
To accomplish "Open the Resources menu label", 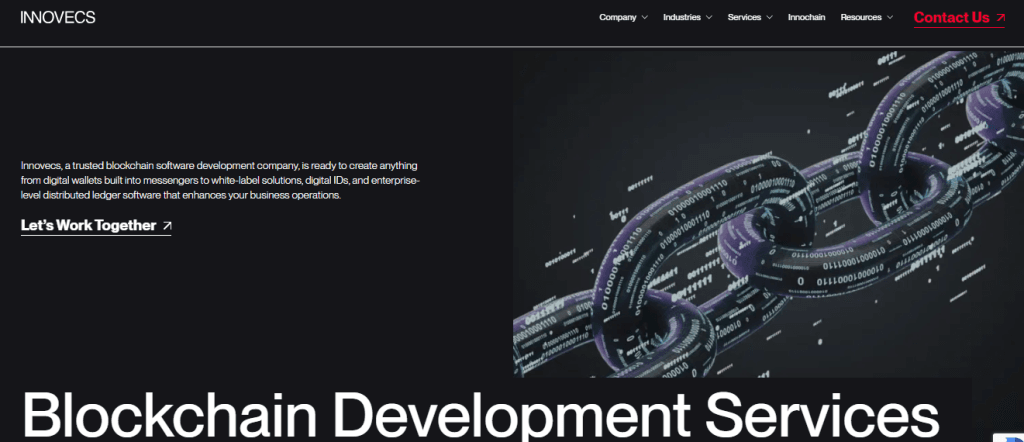I will click(860, 18).
